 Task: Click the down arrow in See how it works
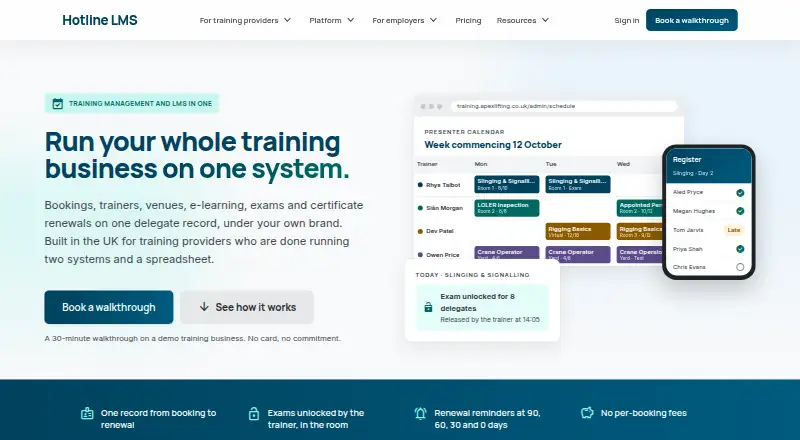(204, 307)
